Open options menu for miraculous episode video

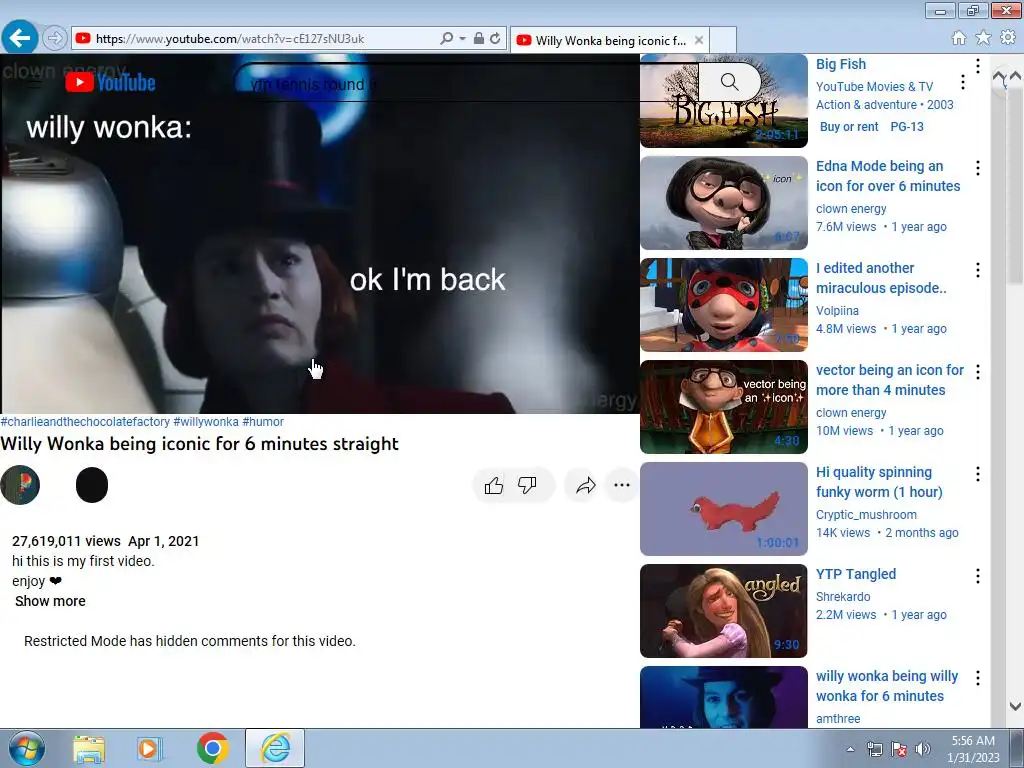tap(978, 270)
